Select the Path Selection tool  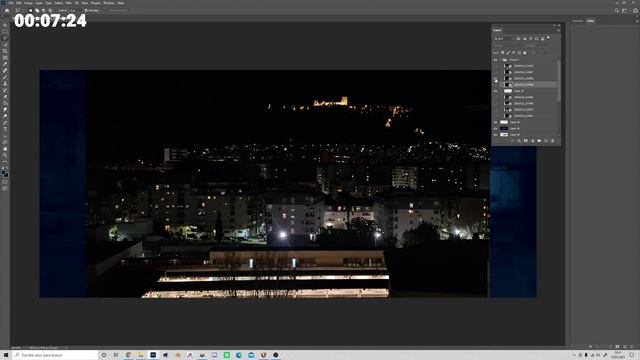click(5, 136)
